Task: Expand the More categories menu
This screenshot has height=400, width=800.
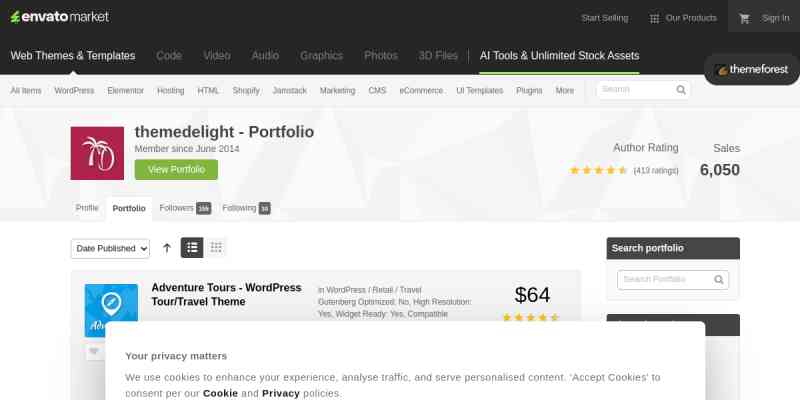Action: coord(564,91)
